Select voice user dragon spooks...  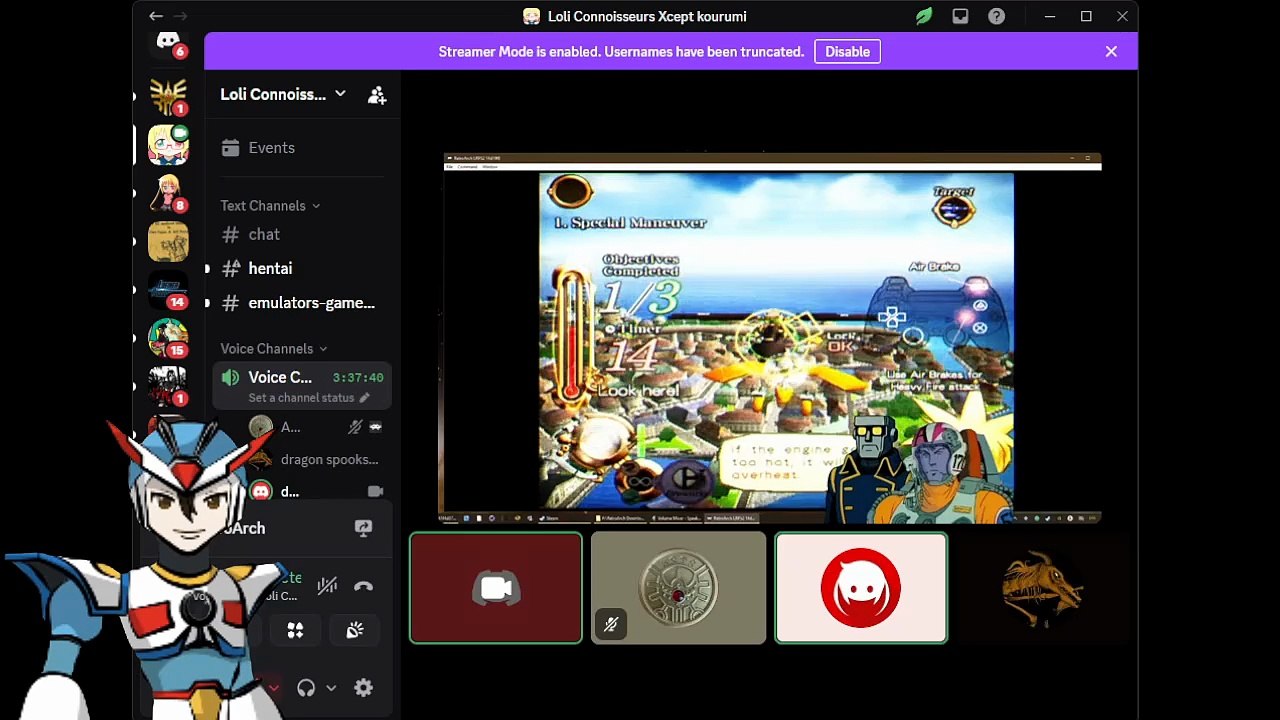[315, 459]
